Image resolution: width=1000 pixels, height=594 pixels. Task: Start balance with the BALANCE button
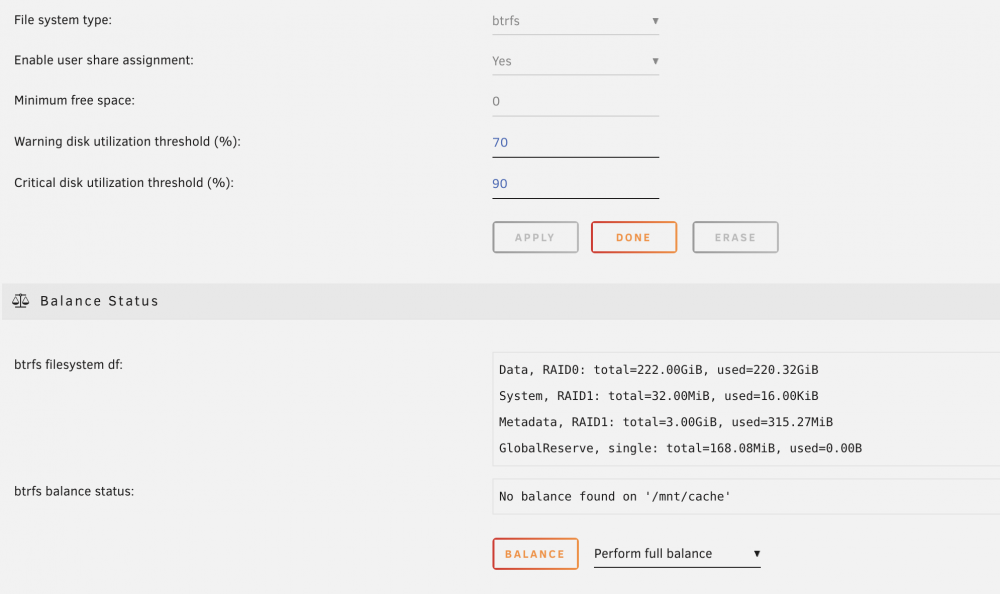coord(535,554)
